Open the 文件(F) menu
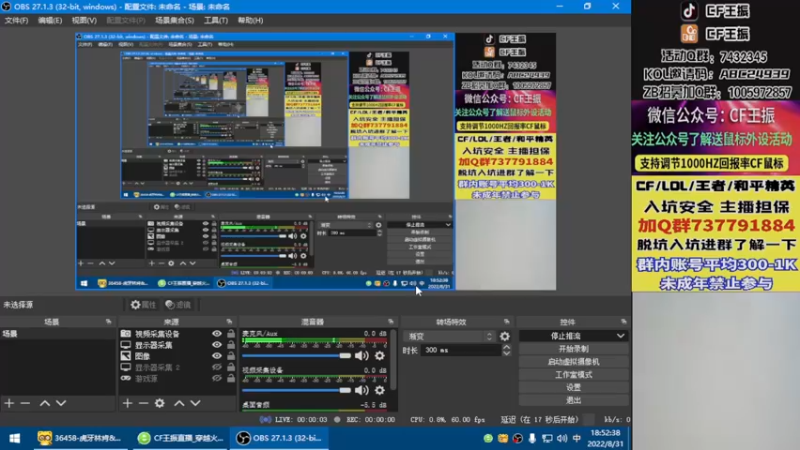The image size is (800, 450). pos(16,20)
